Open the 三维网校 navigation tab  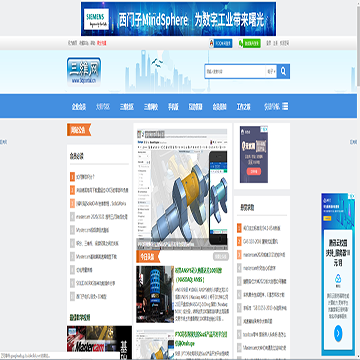[151, 107]
